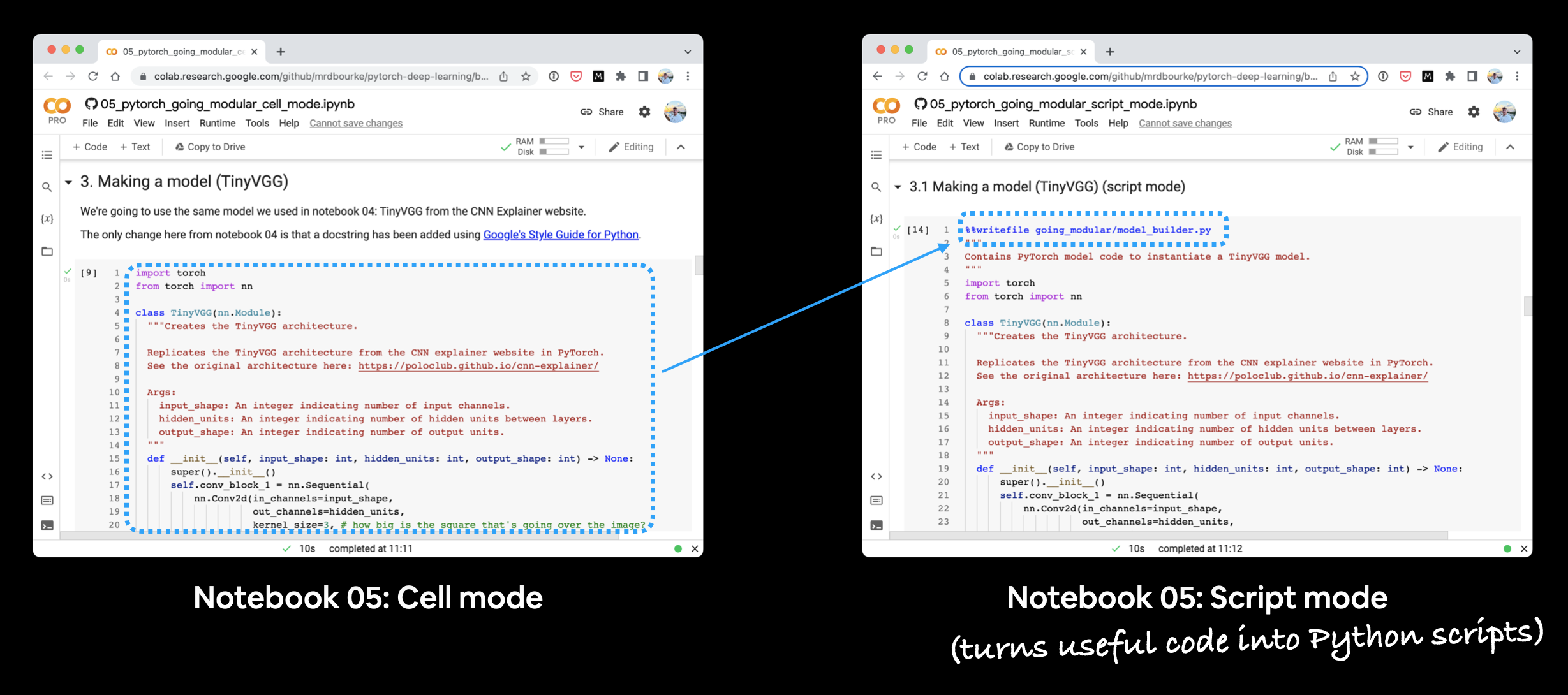
Task: Open terminal icon in script mode sidebar
Action: (x=876, y=525)
